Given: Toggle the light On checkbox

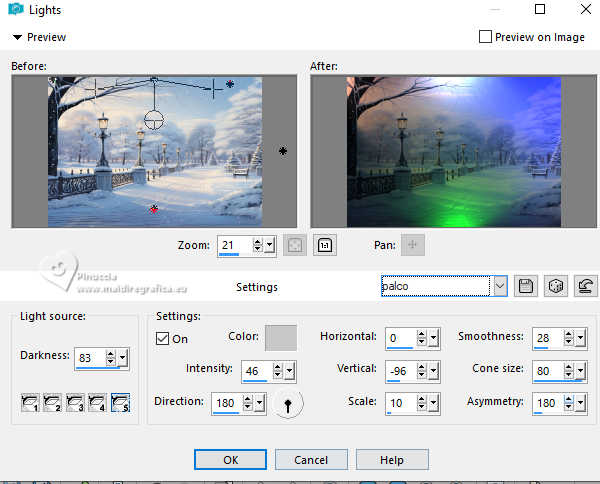Looking at the screenshot, I should click(162, 339).
